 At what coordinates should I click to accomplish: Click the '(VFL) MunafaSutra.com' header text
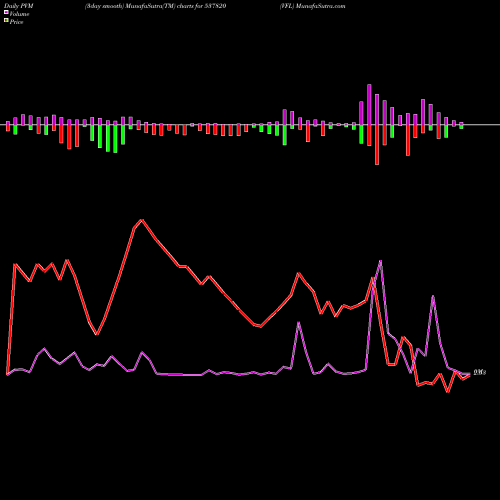(313, 6)
